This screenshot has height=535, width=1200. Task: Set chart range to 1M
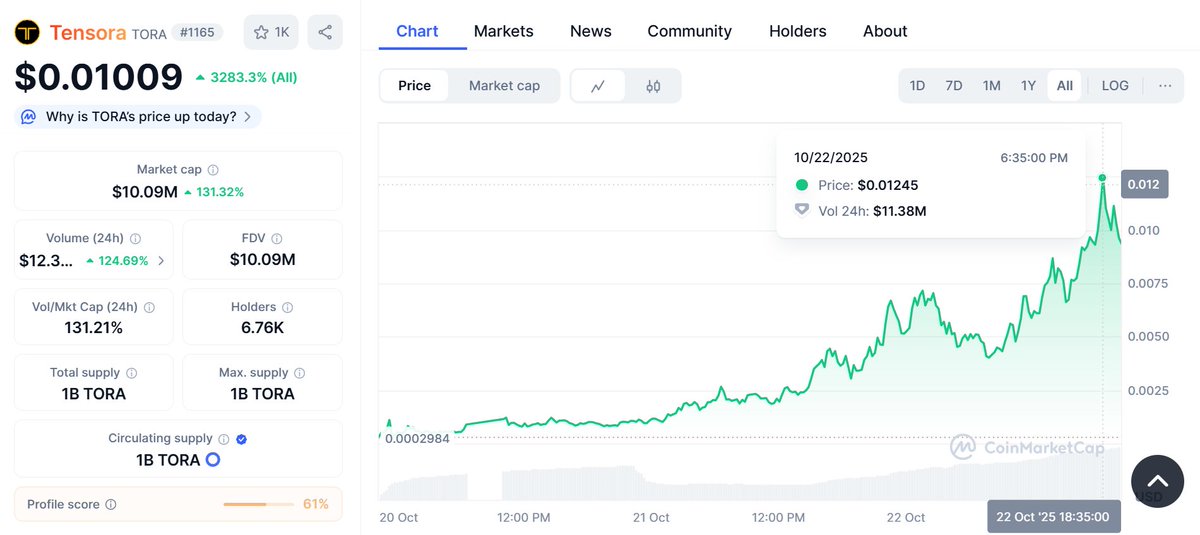991,86
